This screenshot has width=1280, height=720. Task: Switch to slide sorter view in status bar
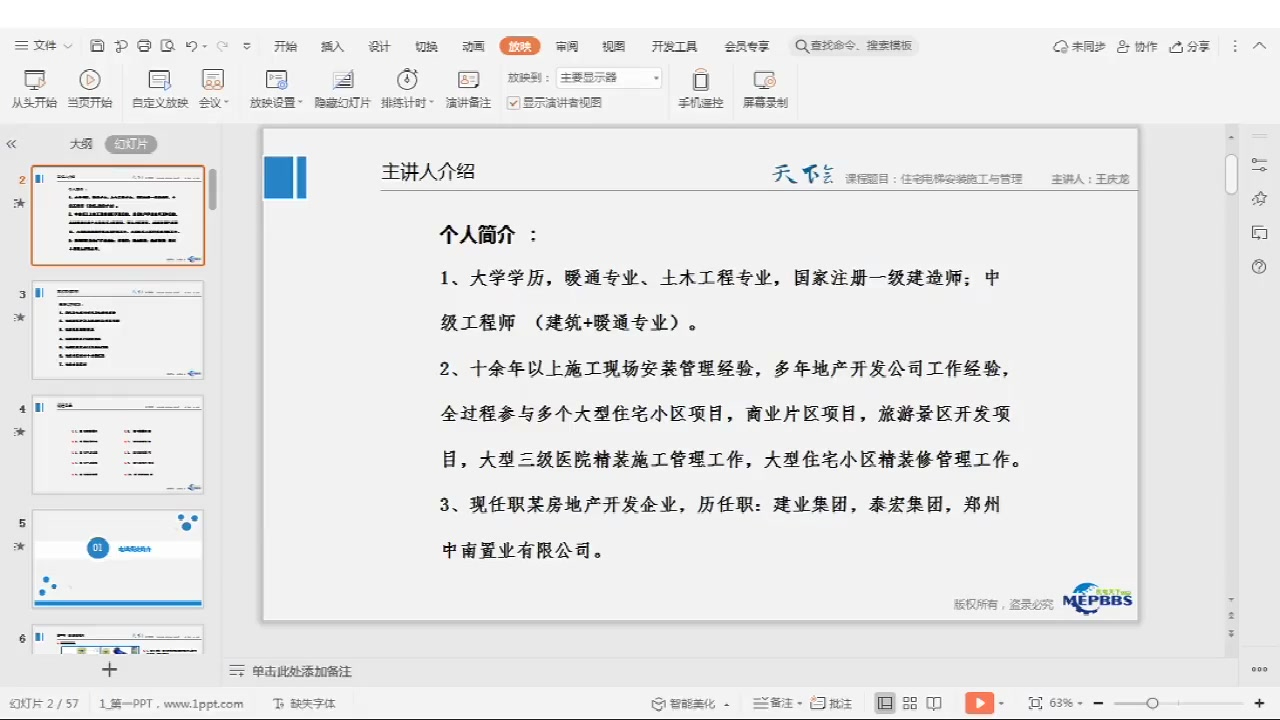[909, 703]
